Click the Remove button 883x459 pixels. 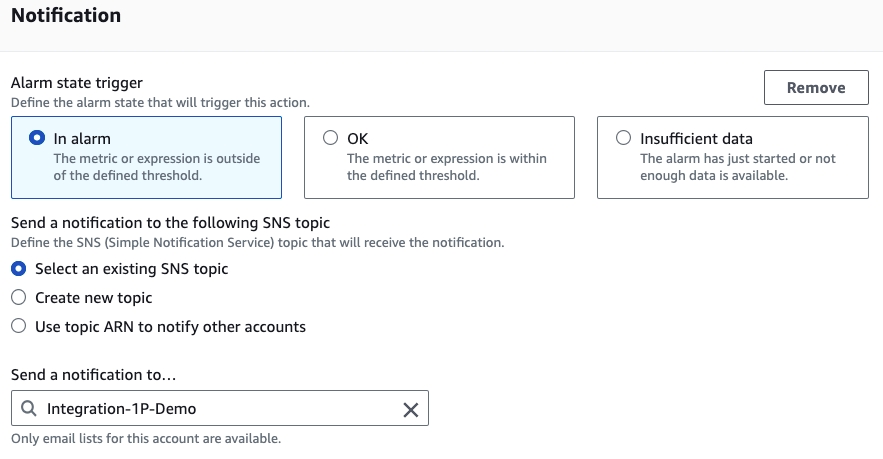[x=816, y=88]
